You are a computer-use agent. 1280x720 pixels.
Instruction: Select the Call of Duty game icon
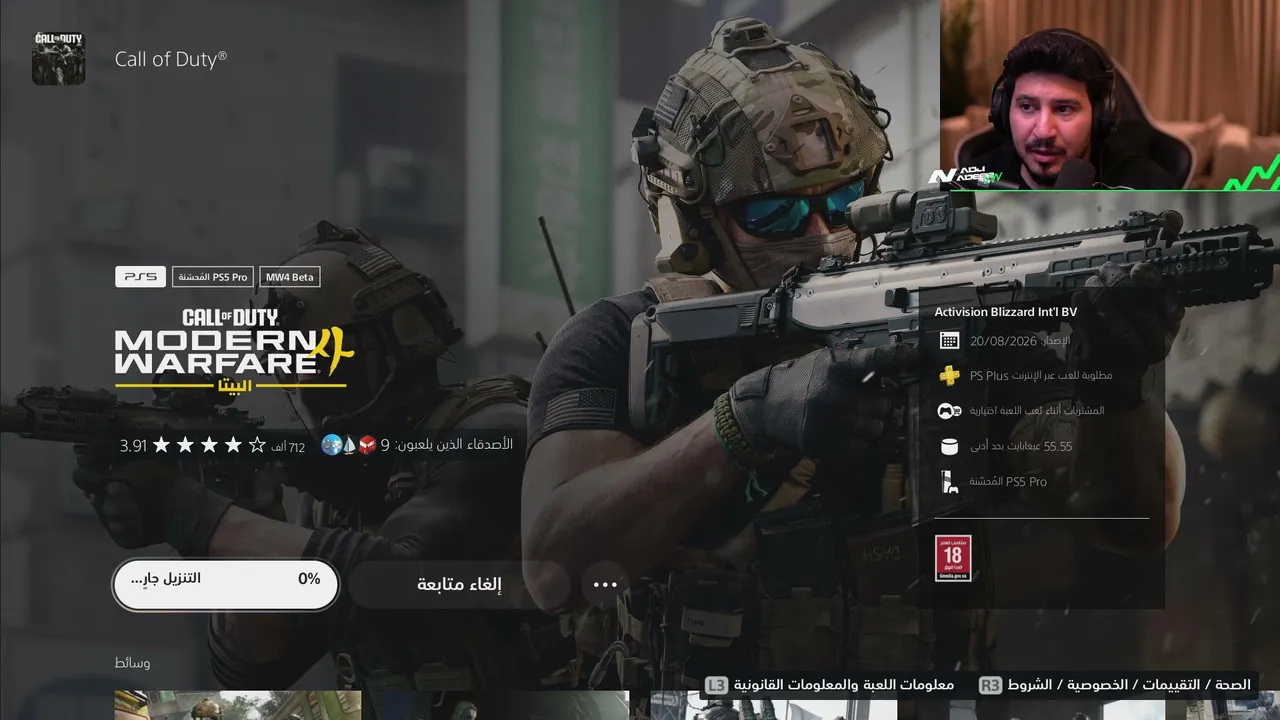coord(58,58)
